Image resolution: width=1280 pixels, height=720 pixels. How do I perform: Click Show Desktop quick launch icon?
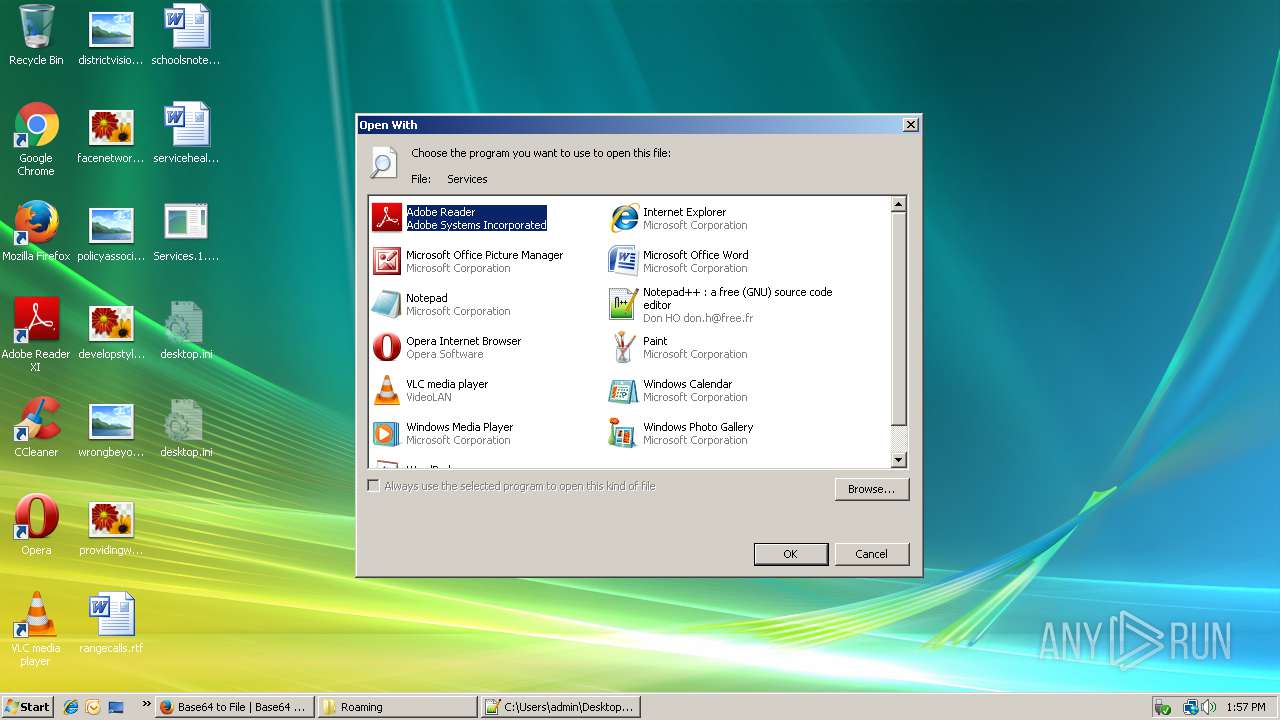coord(116,707)
